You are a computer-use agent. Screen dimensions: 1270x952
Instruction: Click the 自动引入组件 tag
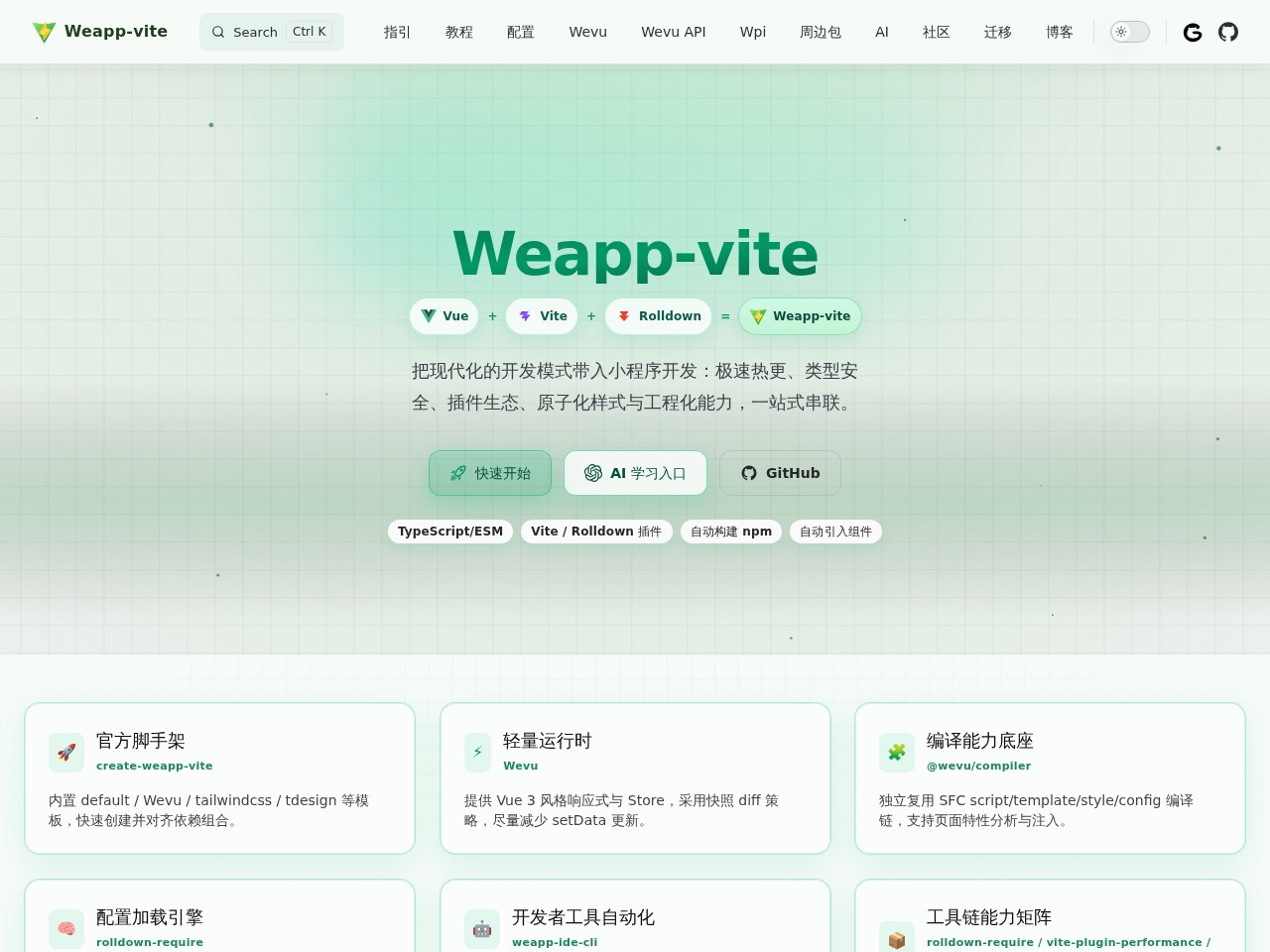pyautogui.click(x=835, y=532)
